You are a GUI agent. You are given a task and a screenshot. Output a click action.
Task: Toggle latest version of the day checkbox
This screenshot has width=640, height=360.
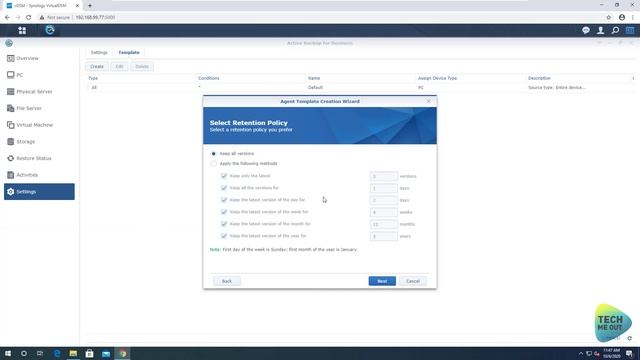(x=224, y=200)
